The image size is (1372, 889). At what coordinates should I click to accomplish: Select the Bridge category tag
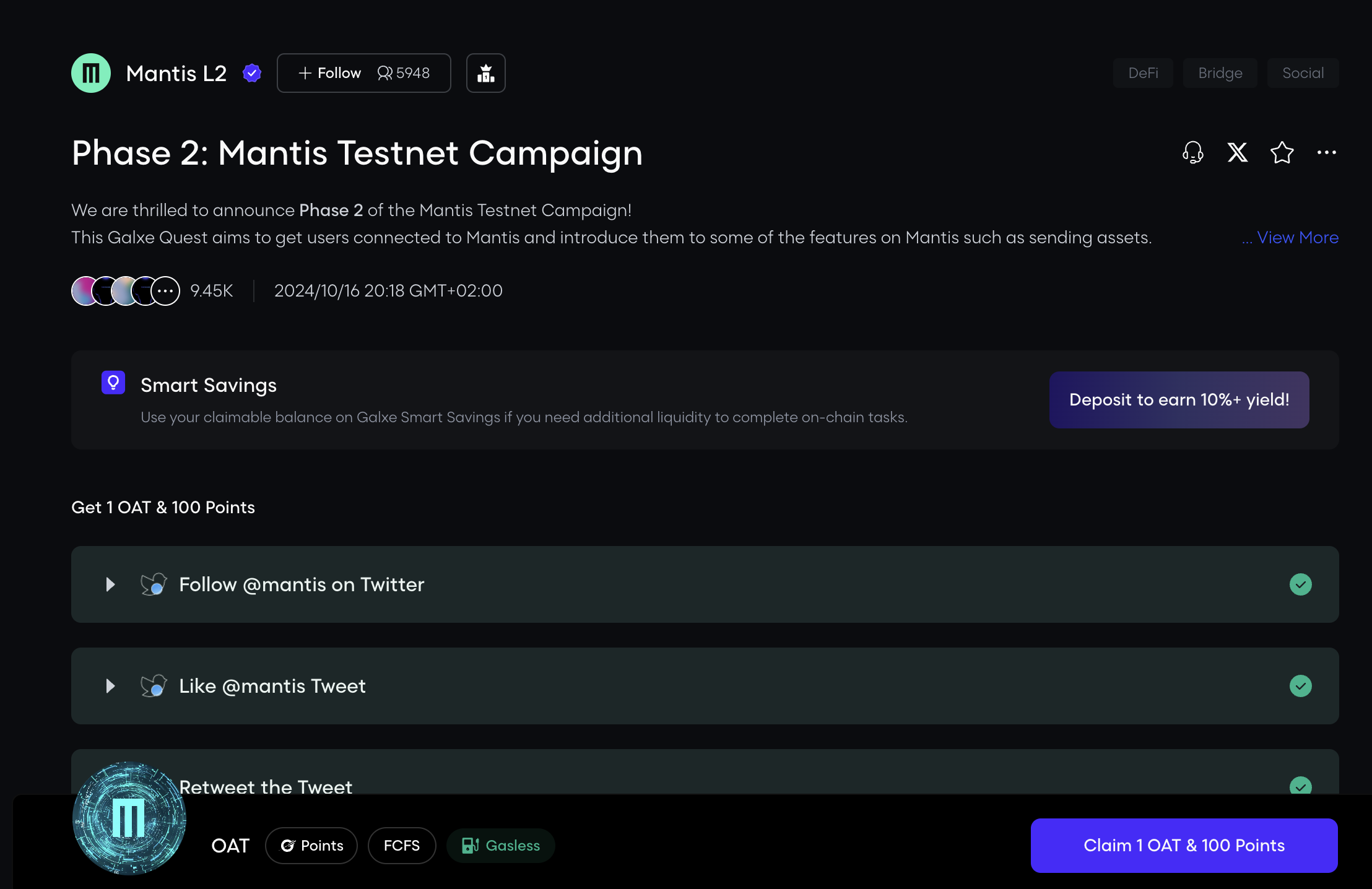tap(1220, 73)
